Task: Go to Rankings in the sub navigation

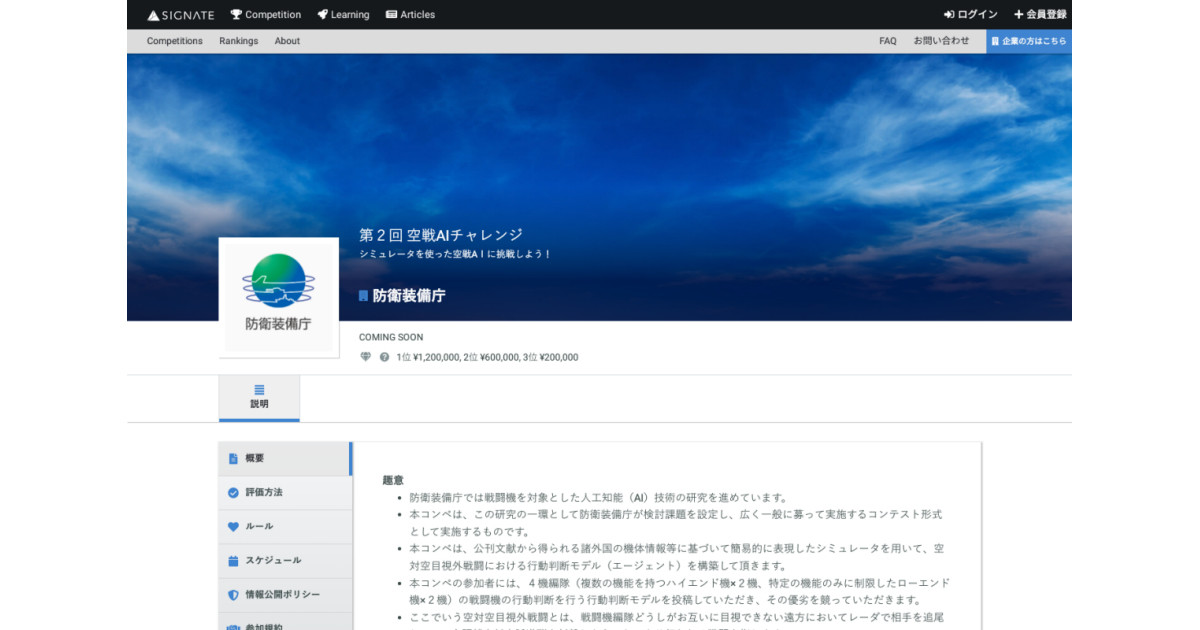Action: 239,41
